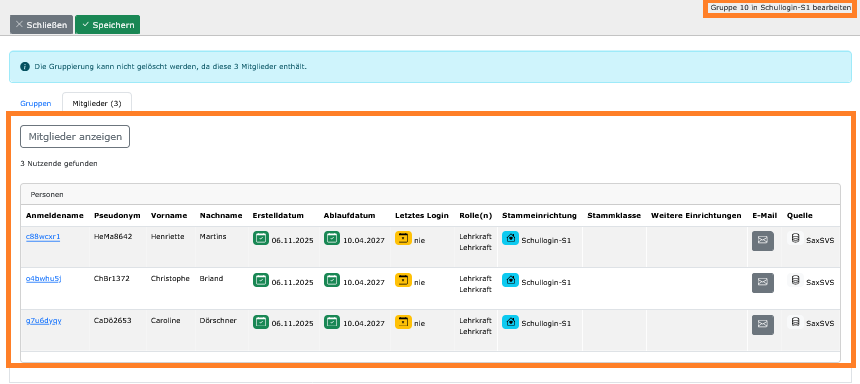Screen dimensions: 860x384
Task: Click the first name Henriette
Action: 168,237
